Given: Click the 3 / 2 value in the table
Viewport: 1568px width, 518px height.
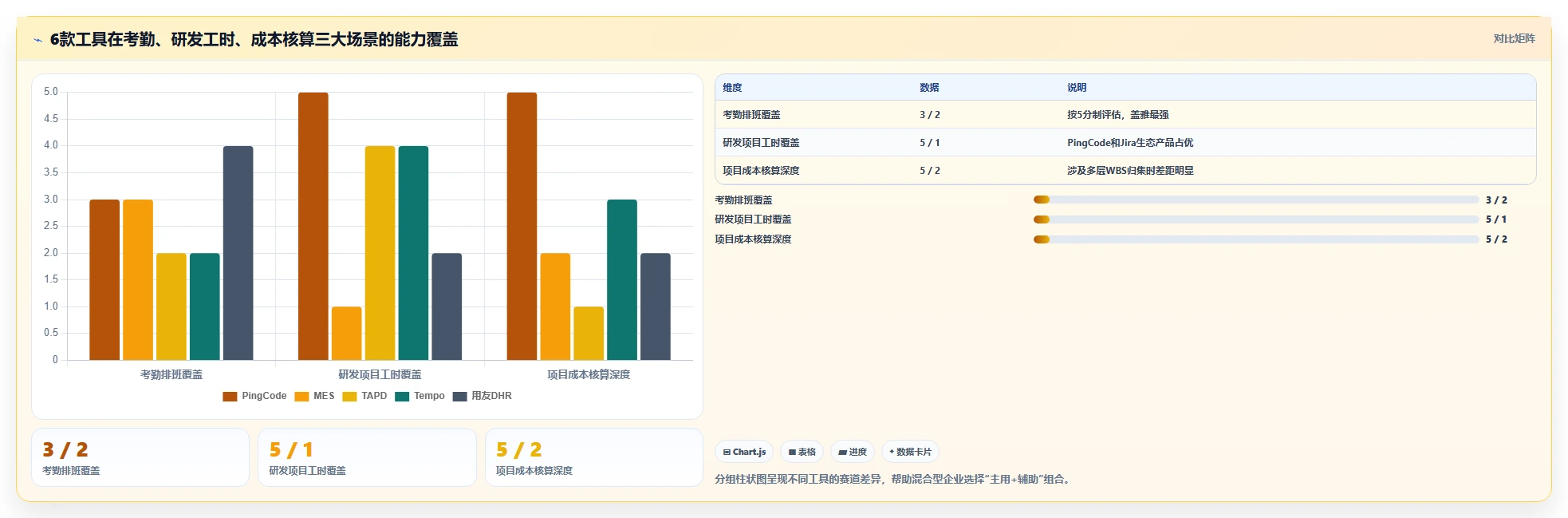Looking at the screenshot, I should 930,115.
